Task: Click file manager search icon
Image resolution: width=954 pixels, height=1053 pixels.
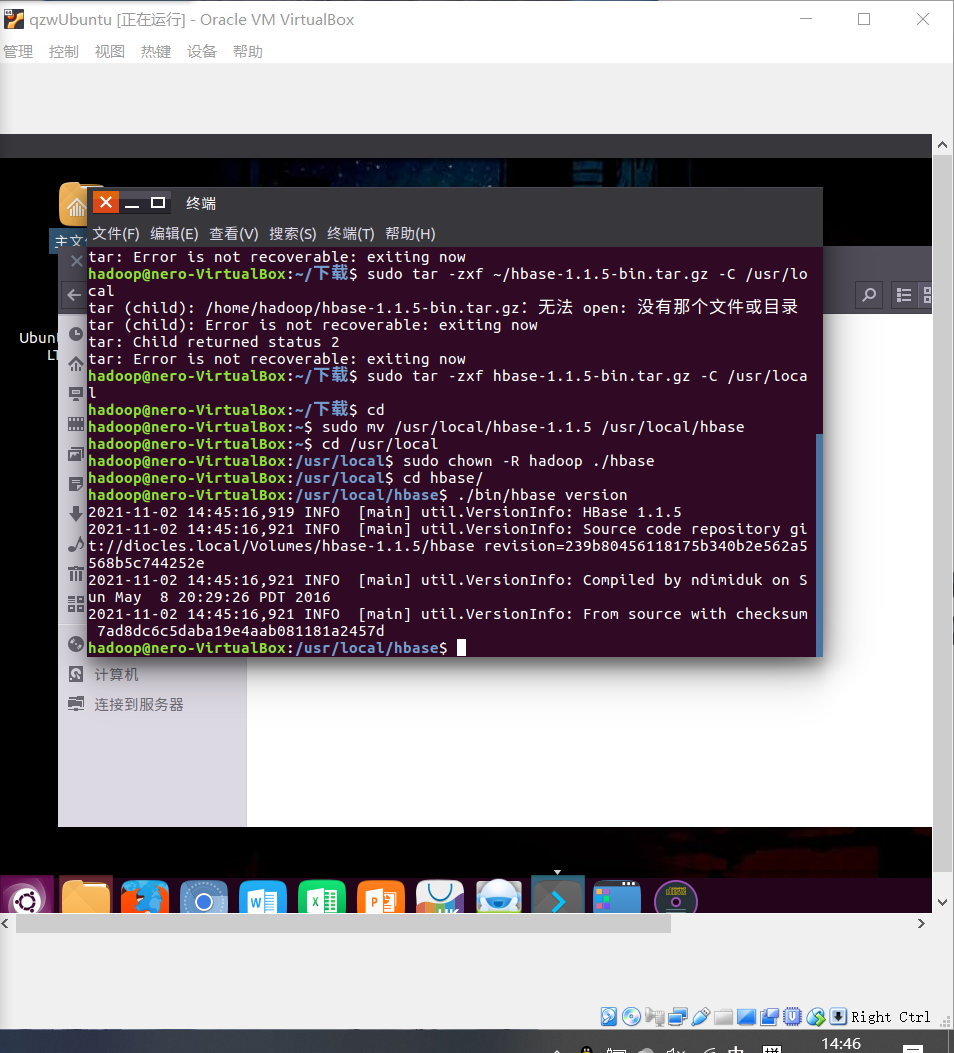Action: click(x=869, y=294)
